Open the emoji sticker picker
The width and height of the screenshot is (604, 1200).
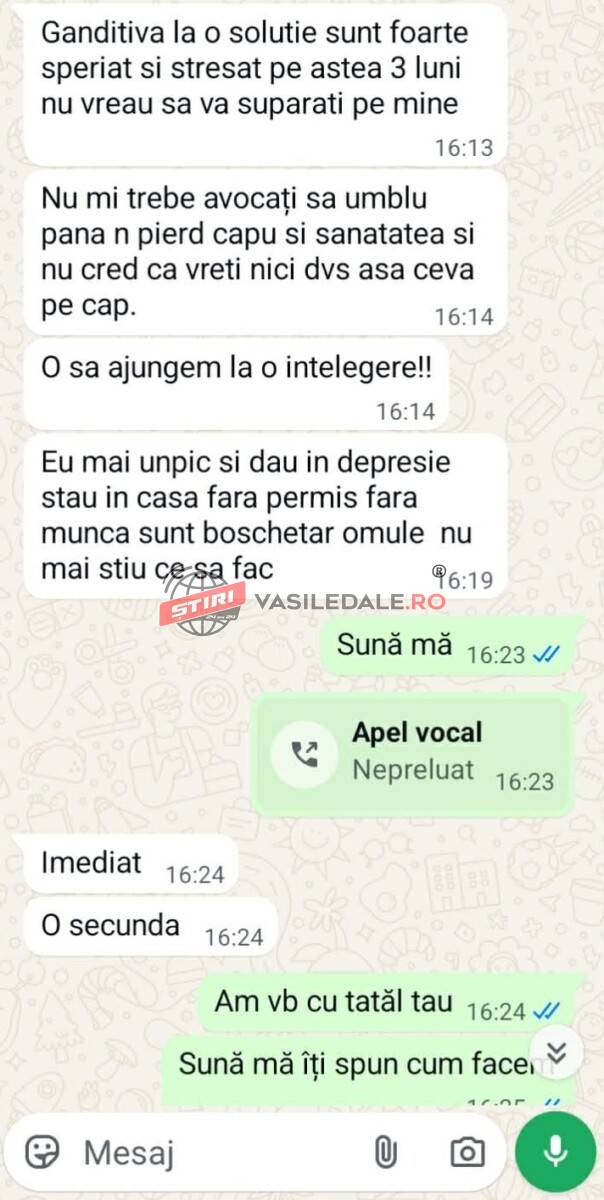coord(42,1152)
